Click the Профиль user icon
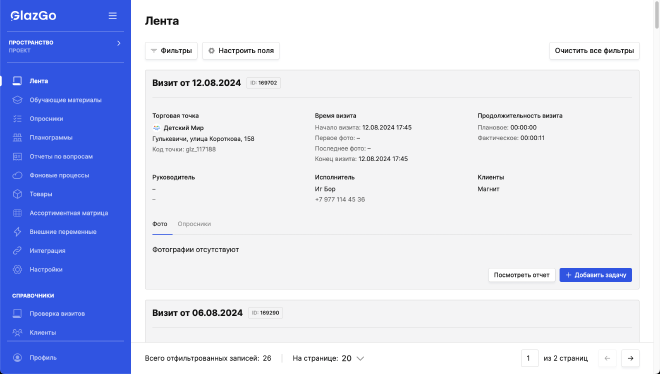This screenshot has width=660, height=374. tap(17, 358)
